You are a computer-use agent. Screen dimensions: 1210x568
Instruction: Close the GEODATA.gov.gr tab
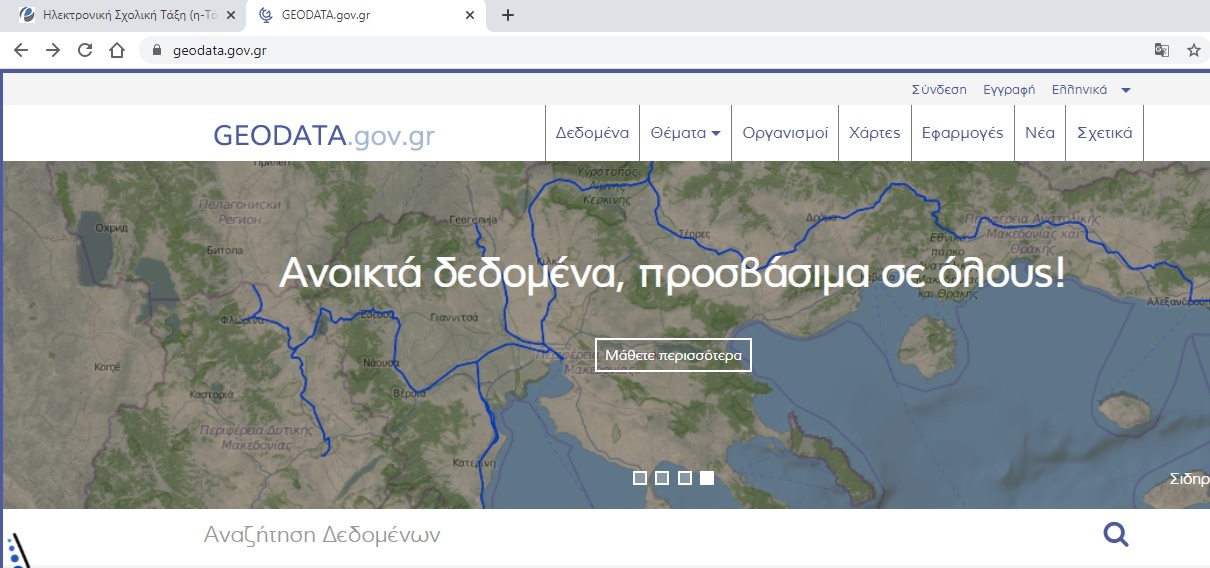pos(471,15)
